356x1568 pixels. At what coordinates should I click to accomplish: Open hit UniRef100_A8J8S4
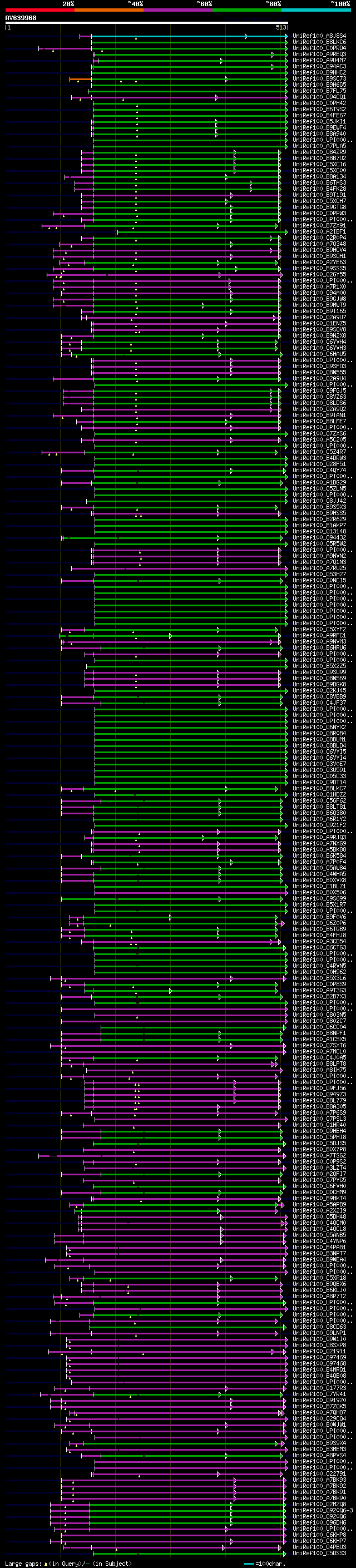[x=319, y=36]
